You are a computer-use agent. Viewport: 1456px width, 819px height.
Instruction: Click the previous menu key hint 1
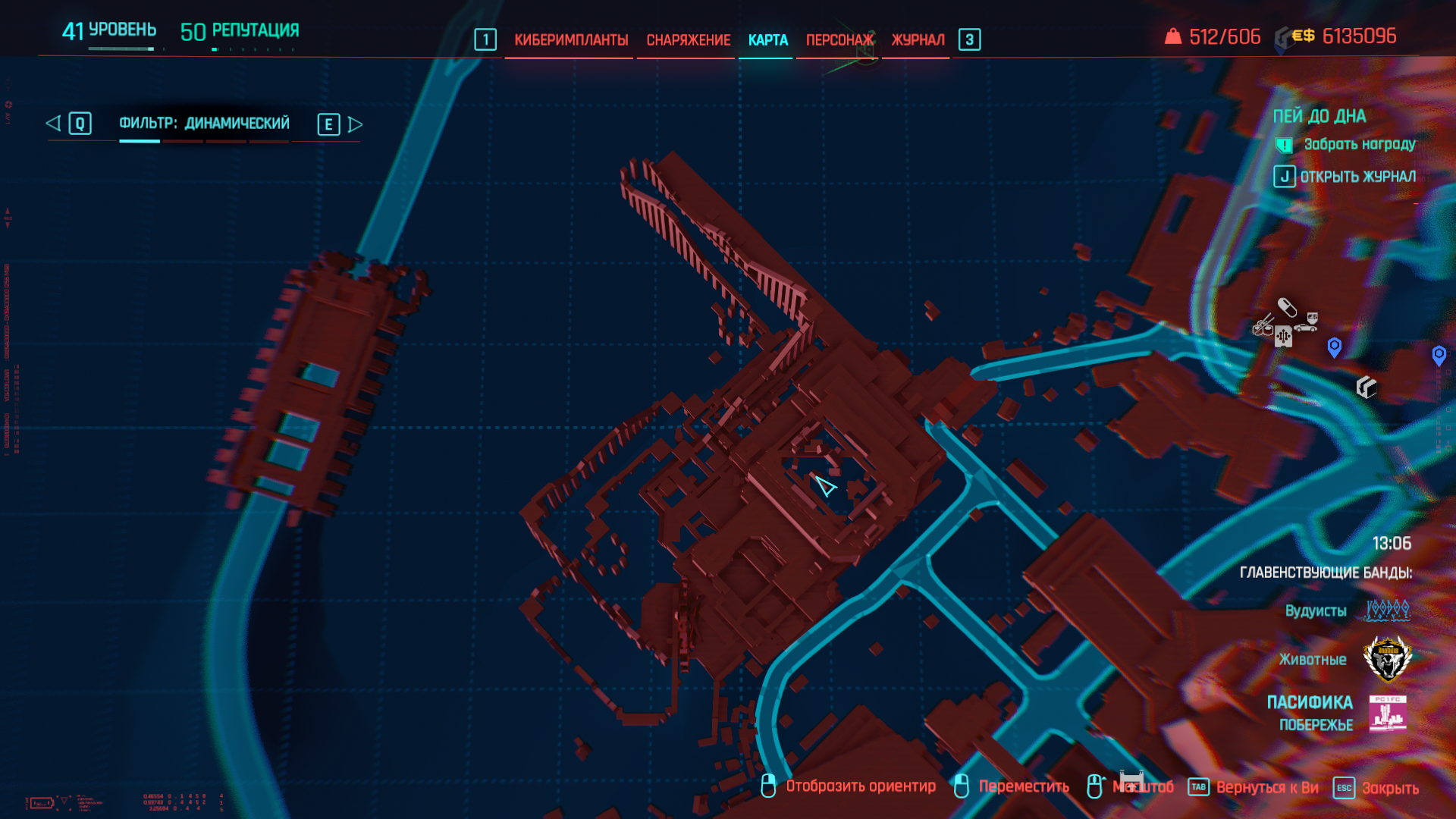[485, 39]
